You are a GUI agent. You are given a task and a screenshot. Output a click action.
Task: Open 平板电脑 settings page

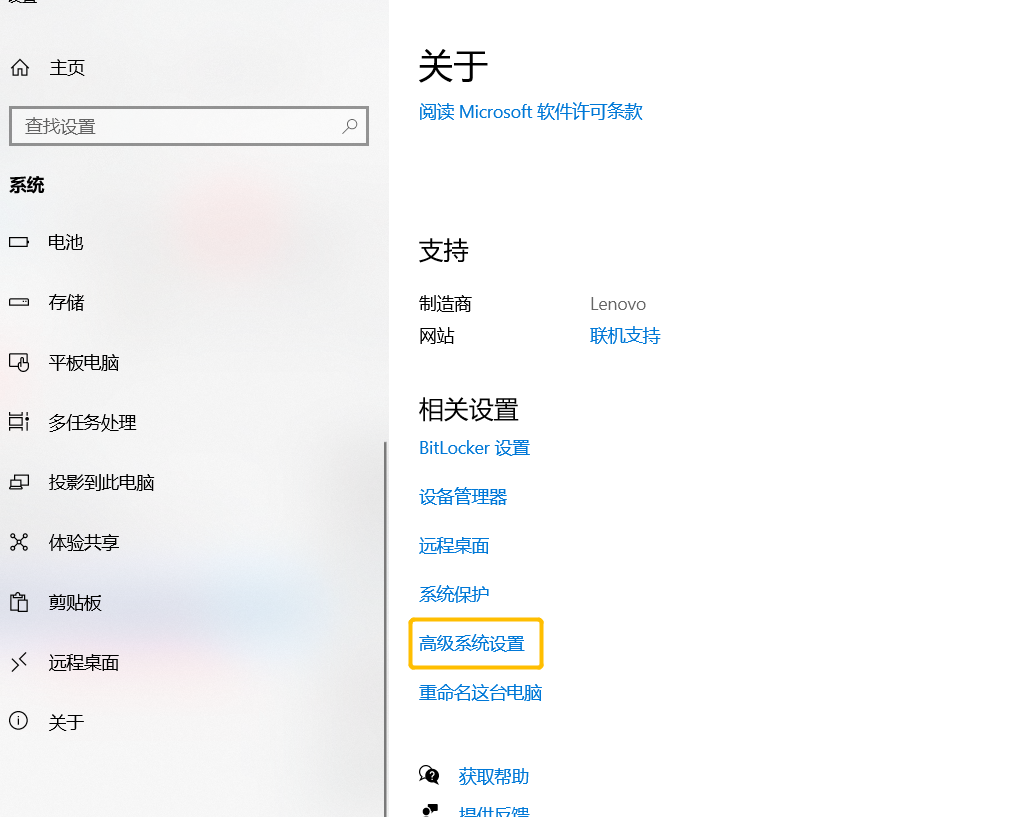coord(84,362)
